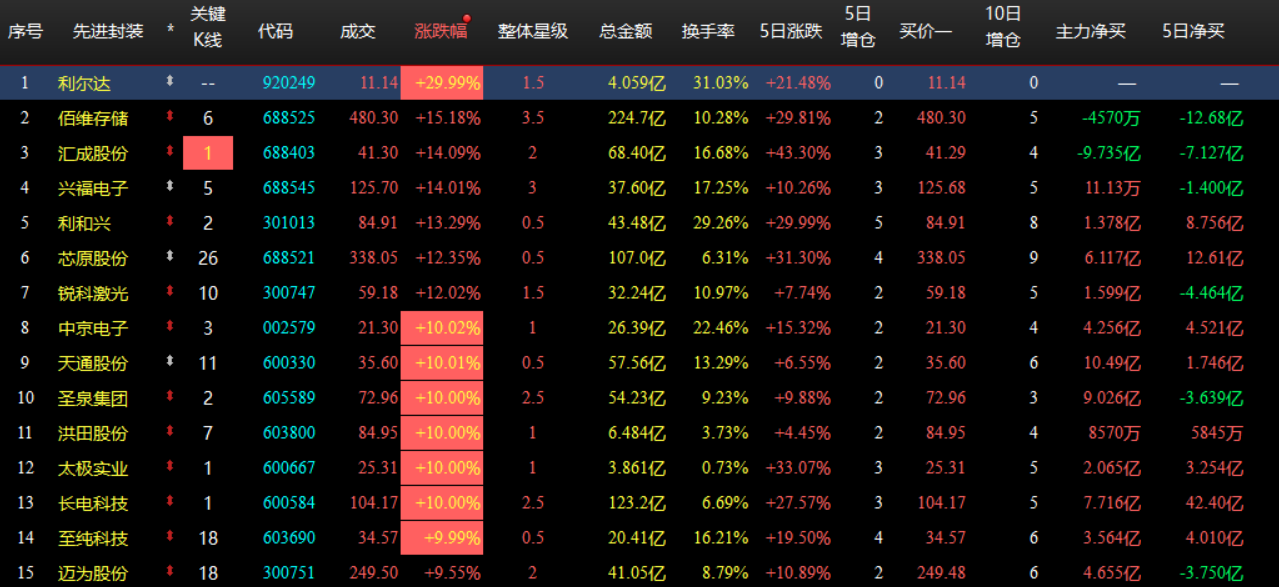1279x587 pixels.
Task: Click the 338.05 trade price cell
Action: click(x=373, y=258)
